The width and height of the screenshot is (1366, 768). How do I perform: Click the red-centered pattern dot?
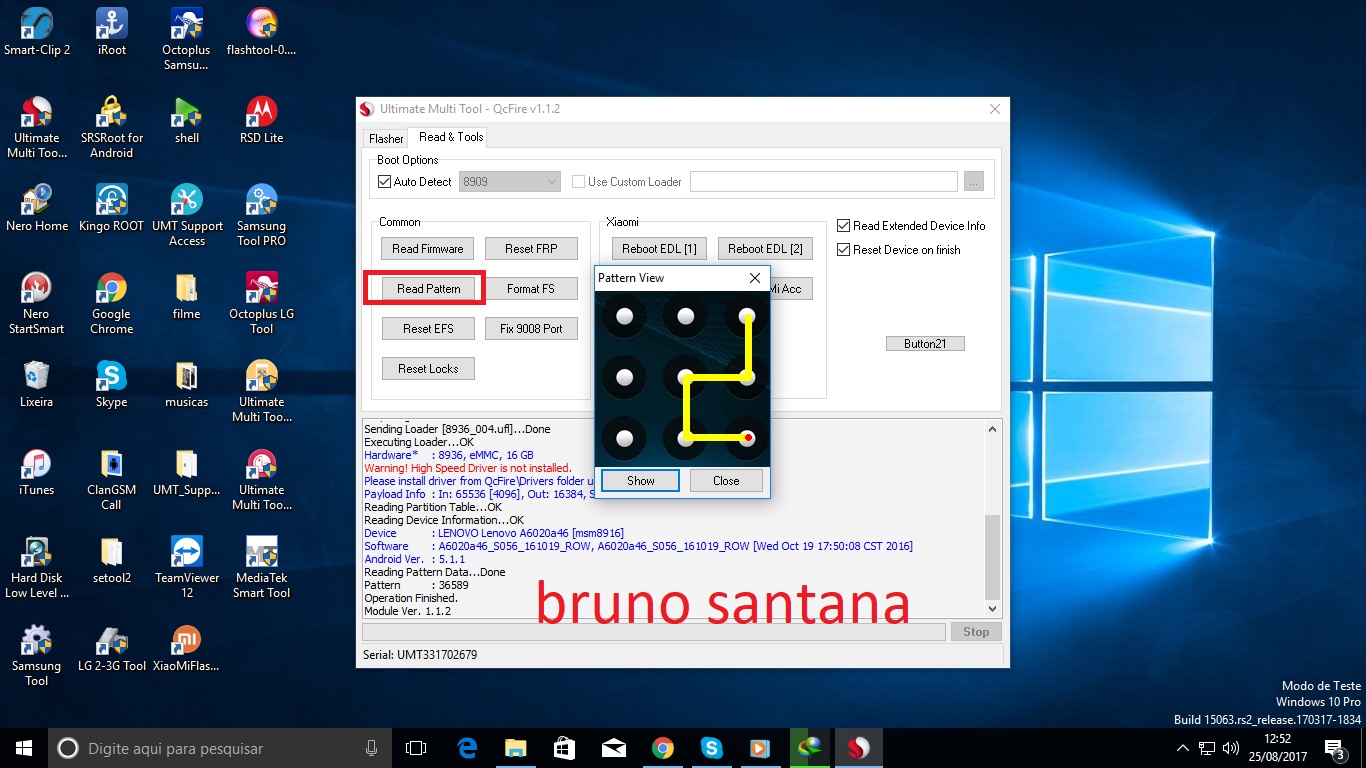pyautogui.click(x=747, y=438)
